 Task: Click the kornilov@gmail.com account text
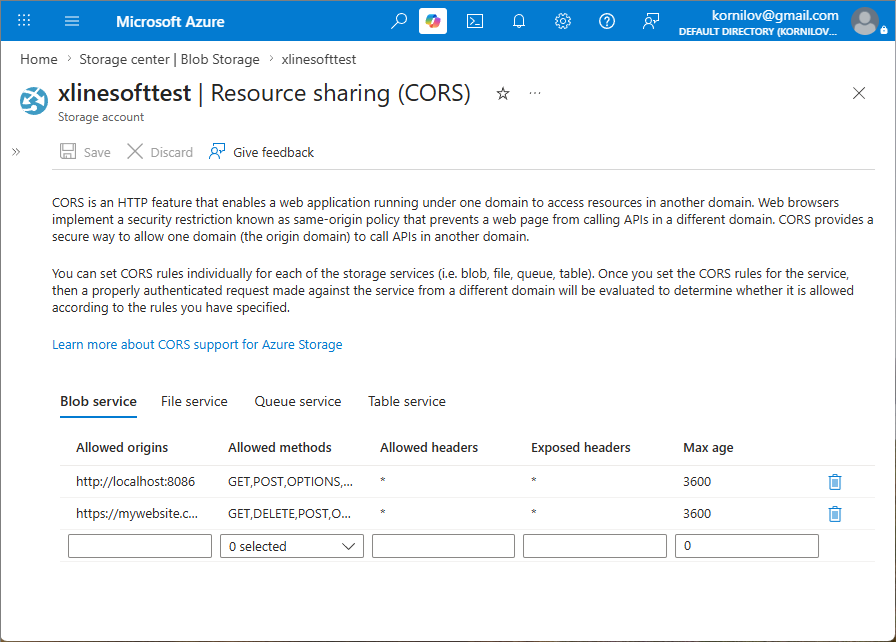pos(775,15)
